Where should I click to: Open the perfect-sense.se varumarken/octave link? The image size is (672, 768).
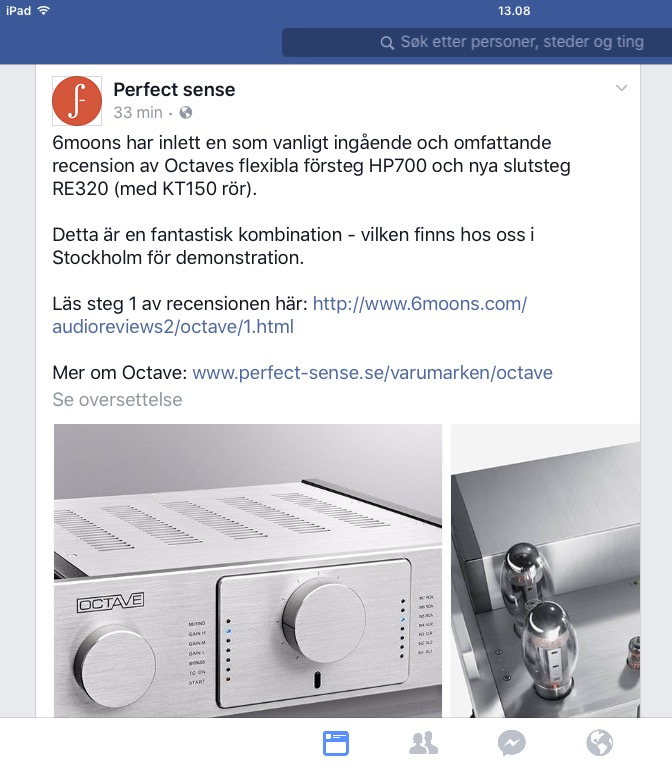point(372,373)
